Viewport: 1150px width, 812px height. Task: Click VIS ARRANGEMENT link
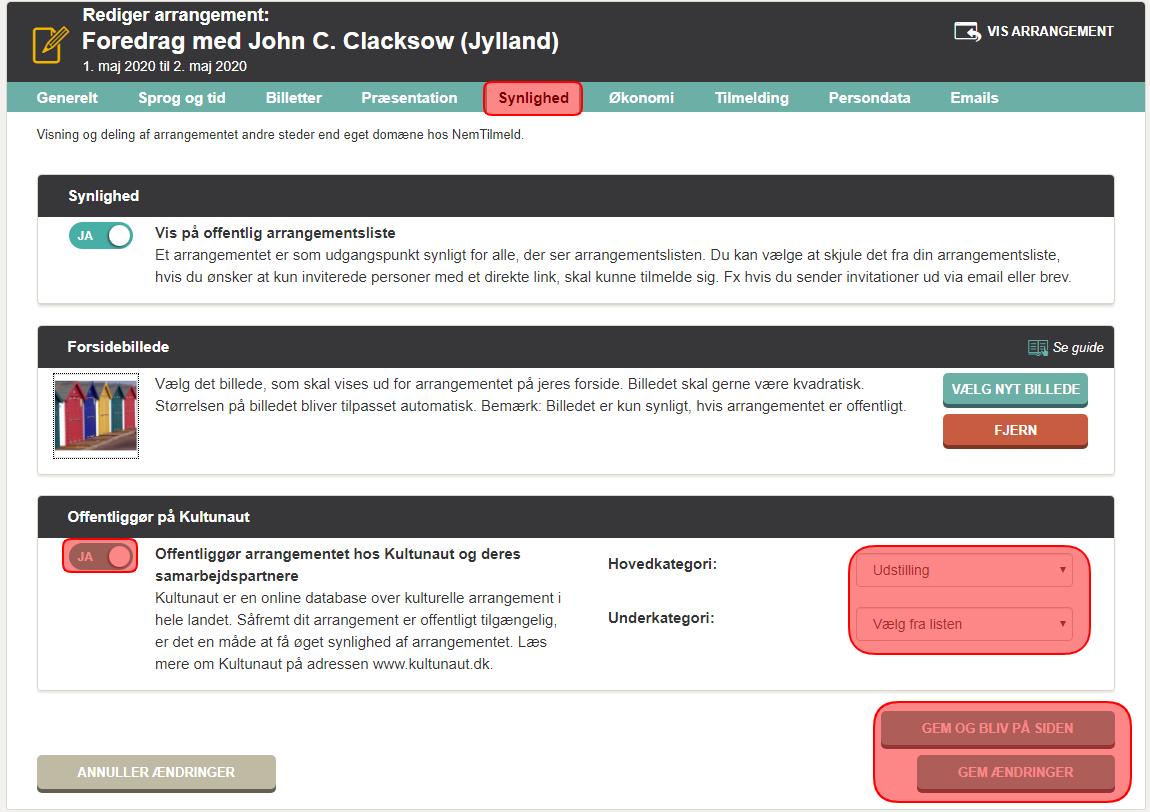[1050, 32]
